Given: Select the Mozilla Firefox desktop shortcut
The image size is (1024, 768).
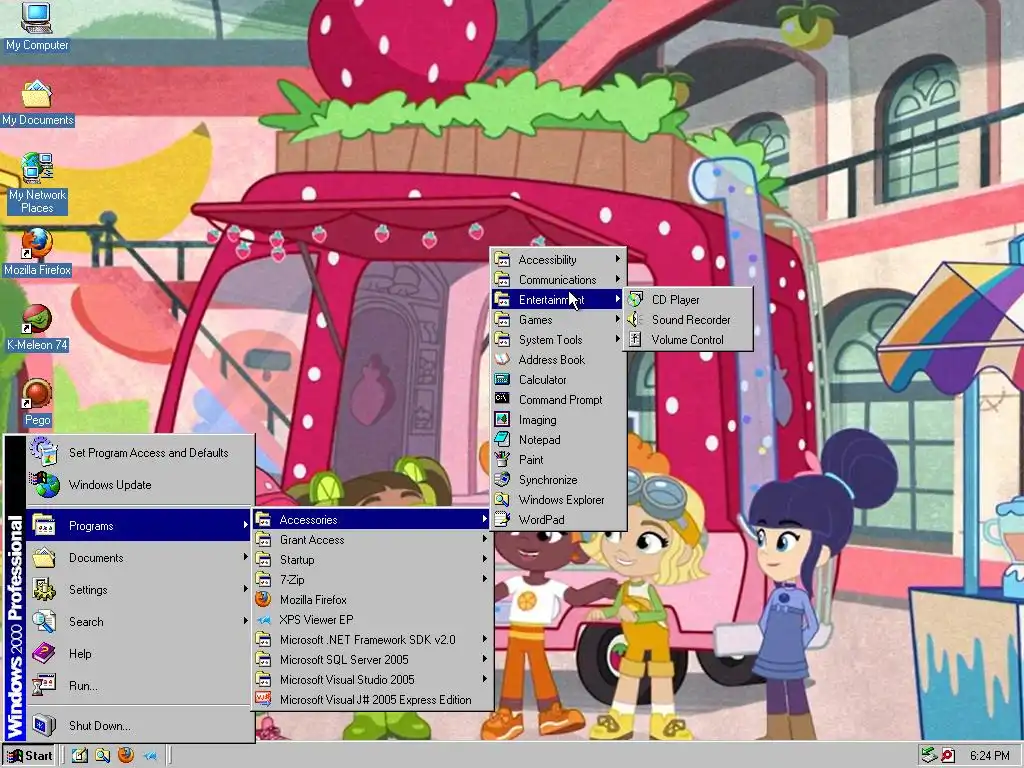Looking at the screenshot, I should click(37, 252).
